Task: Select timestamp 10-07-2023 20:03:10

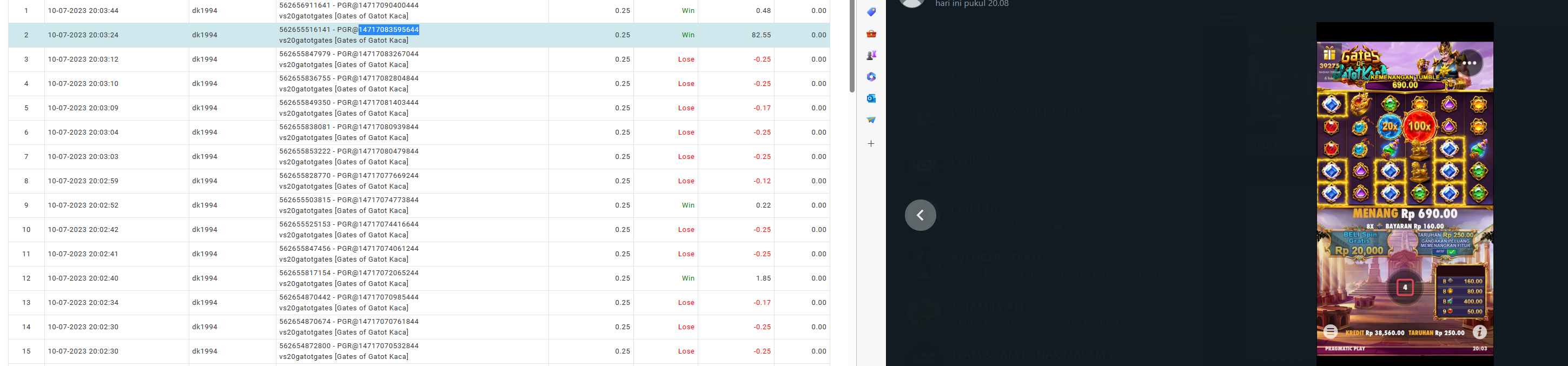Action: (83, 84)
